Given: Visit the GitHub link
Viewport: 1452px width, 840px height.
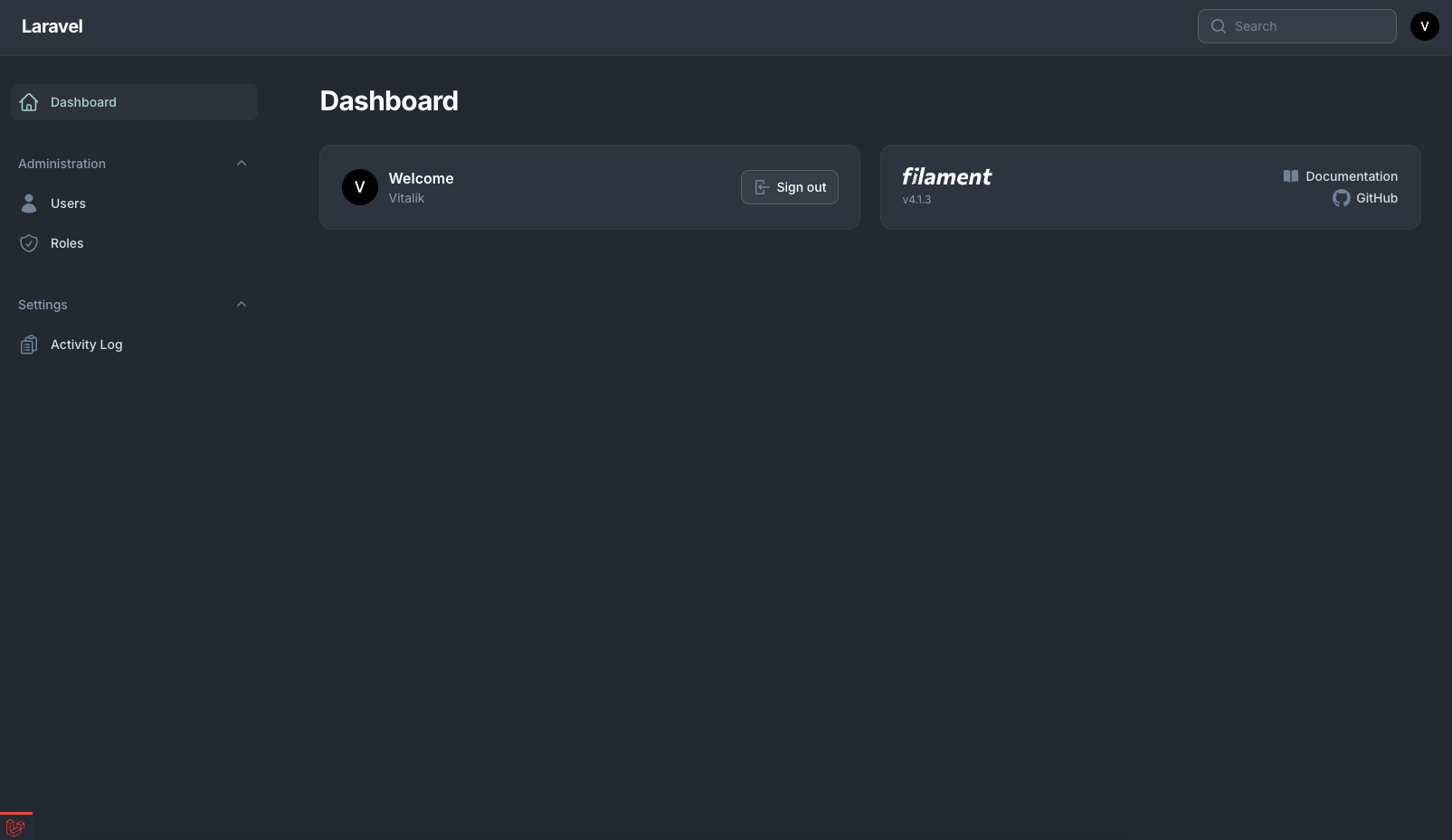Looking at the screenshot, I should point(1377,198).
